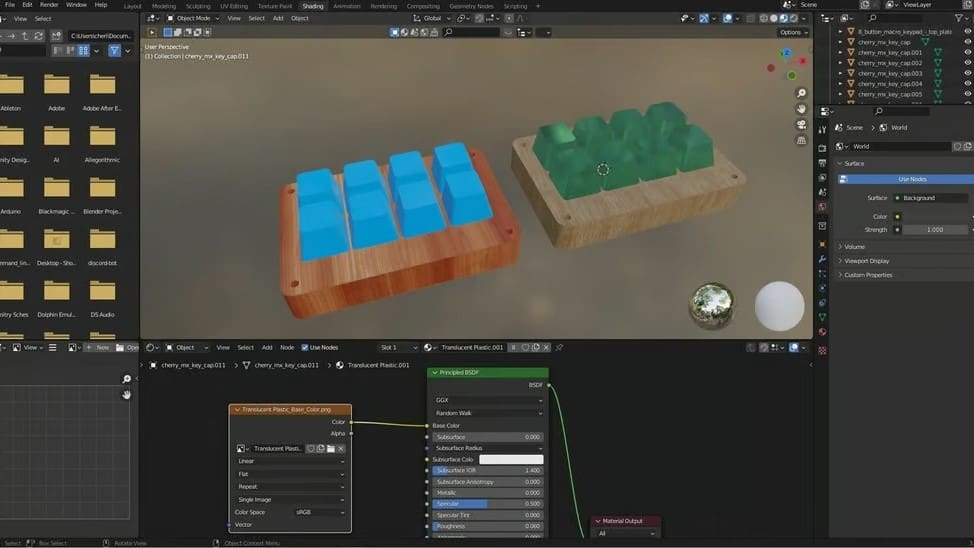Click the Blender Proje... folder
This screenshot has width=974, height=548.
102,196
